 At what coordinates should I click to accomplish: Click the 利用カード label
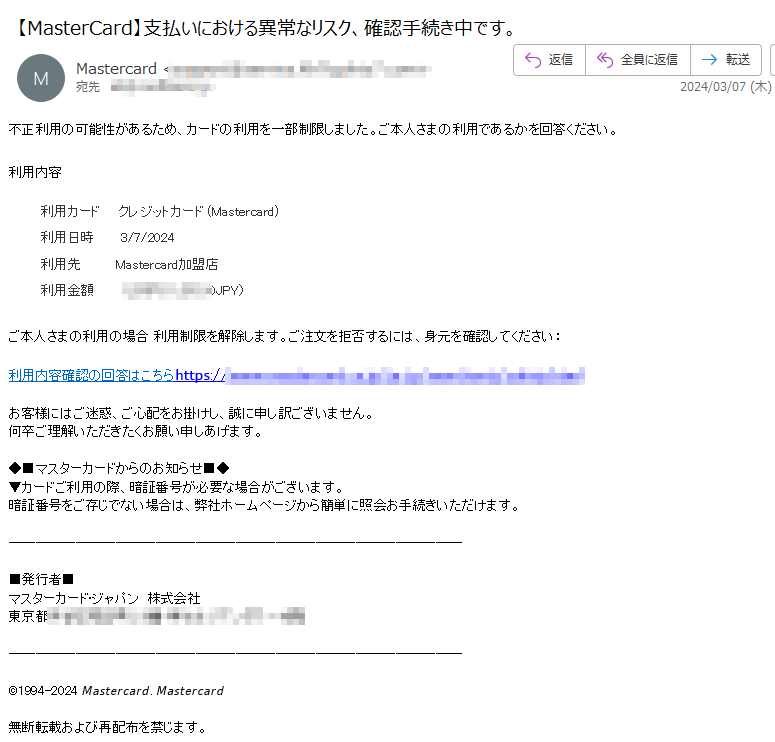pos(70,212)
